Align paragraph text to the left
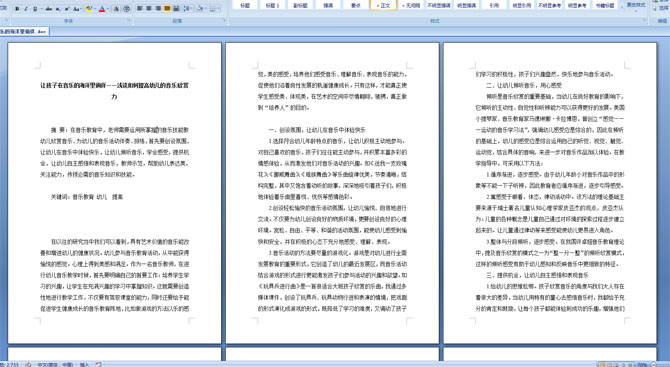Image resolution: width=670 pixels, height=367 pixels. [139, 9]
